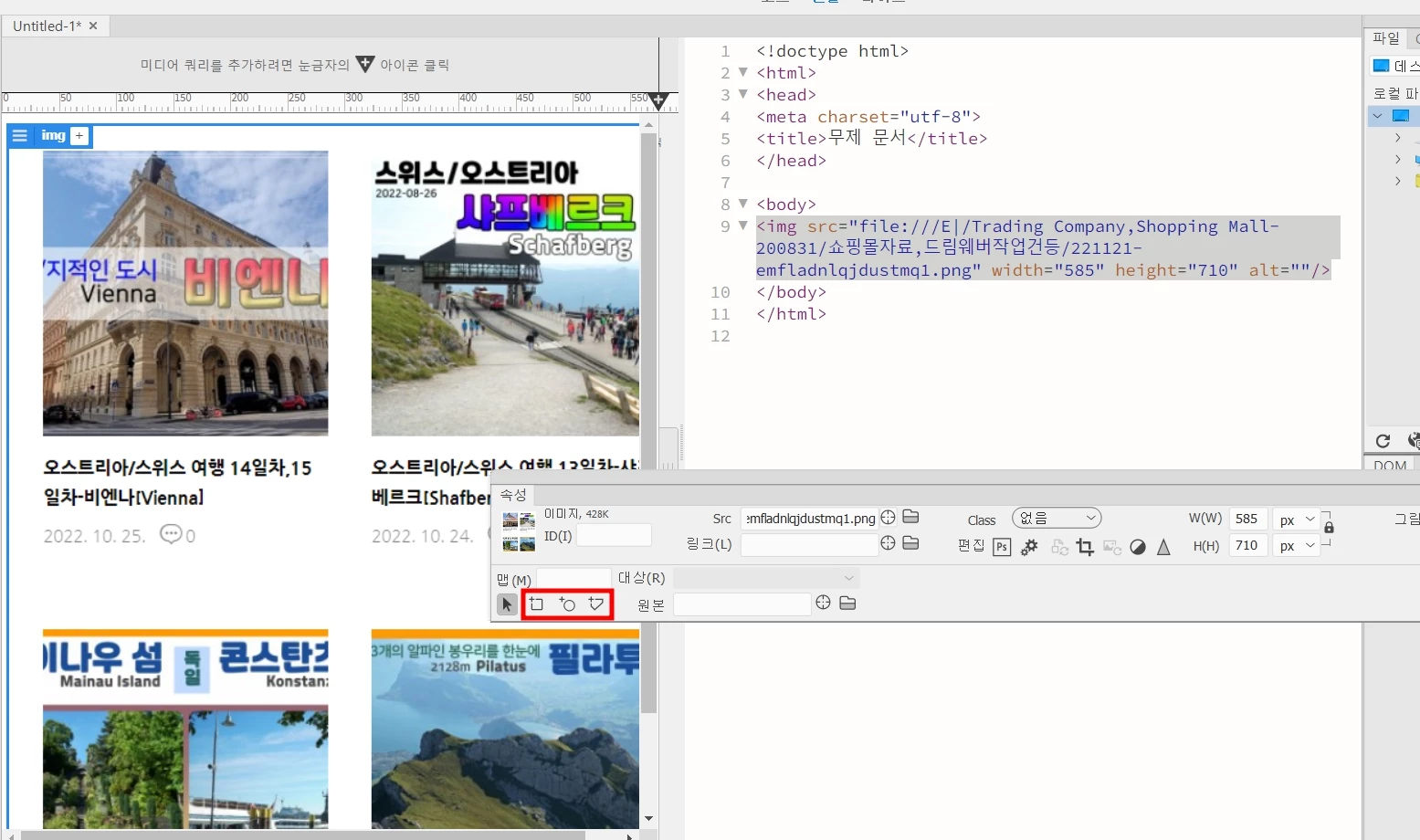Click the H(H) height field showing 710
1420x840 pixels.
[1248, 545]
